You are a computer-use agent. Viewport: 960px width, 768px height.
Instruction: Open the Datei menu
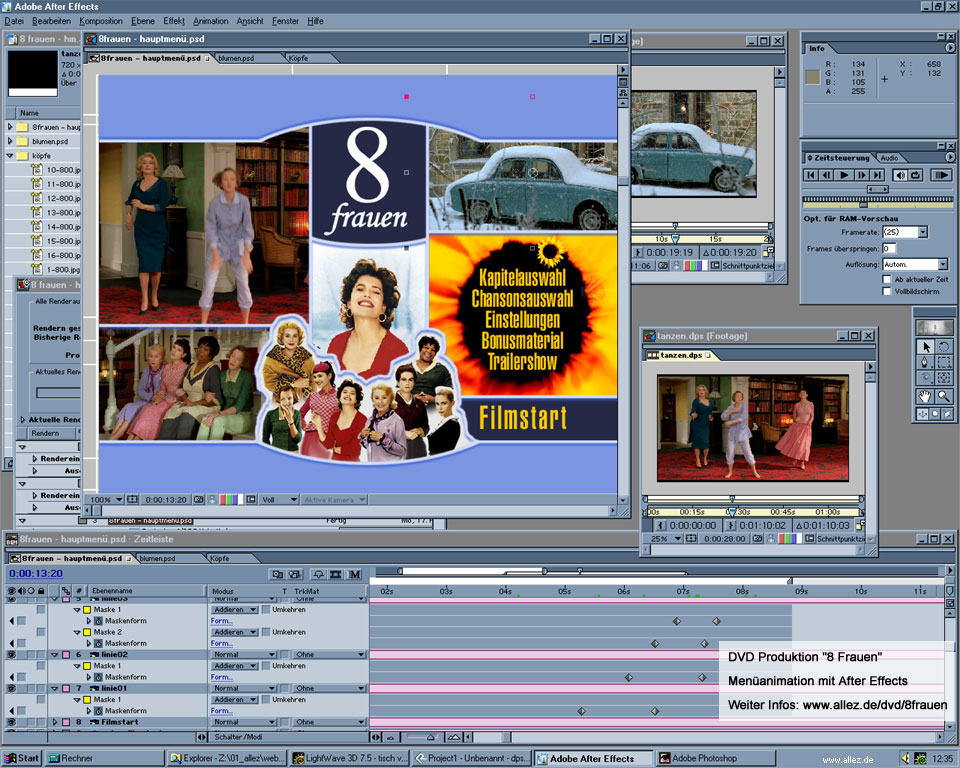pos(14,21)
